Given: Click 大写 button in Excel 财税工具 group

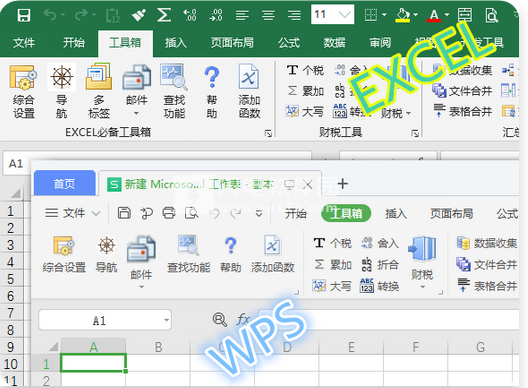Looking at the screenshot, I should (304, 111).
